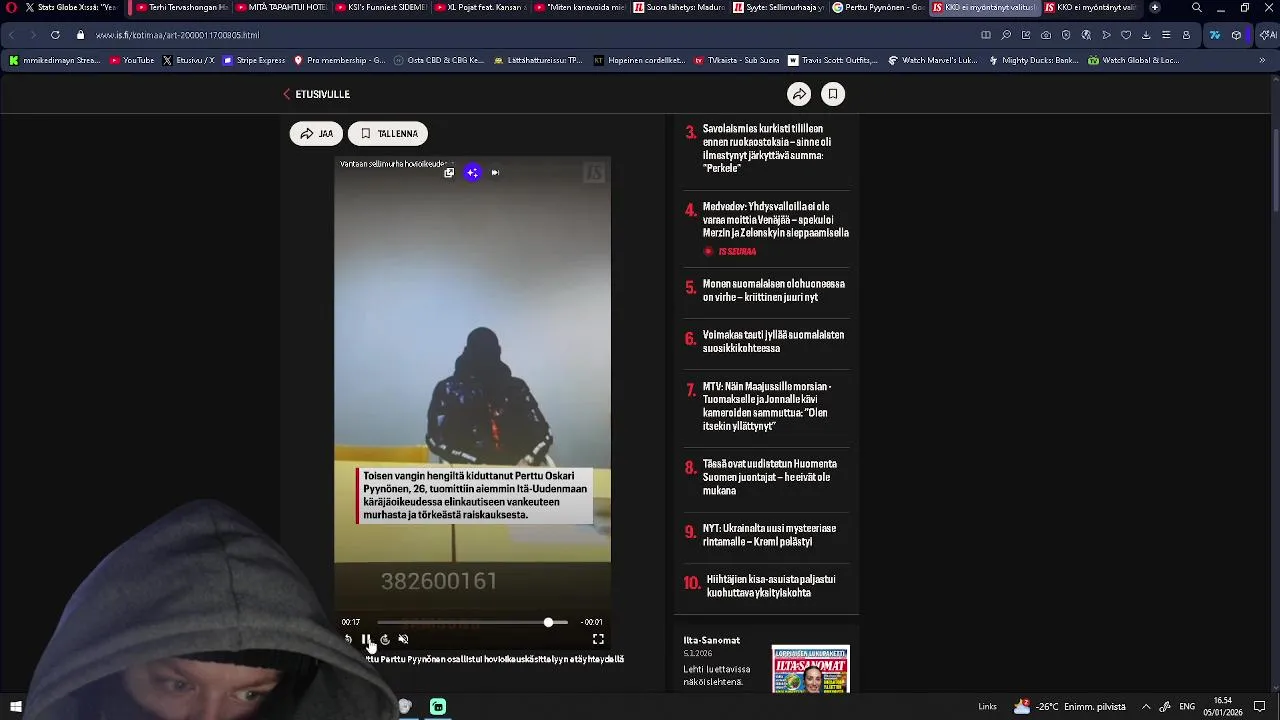
Task: Click the ENG language indicator
Action: click(x=1187, y=707)
